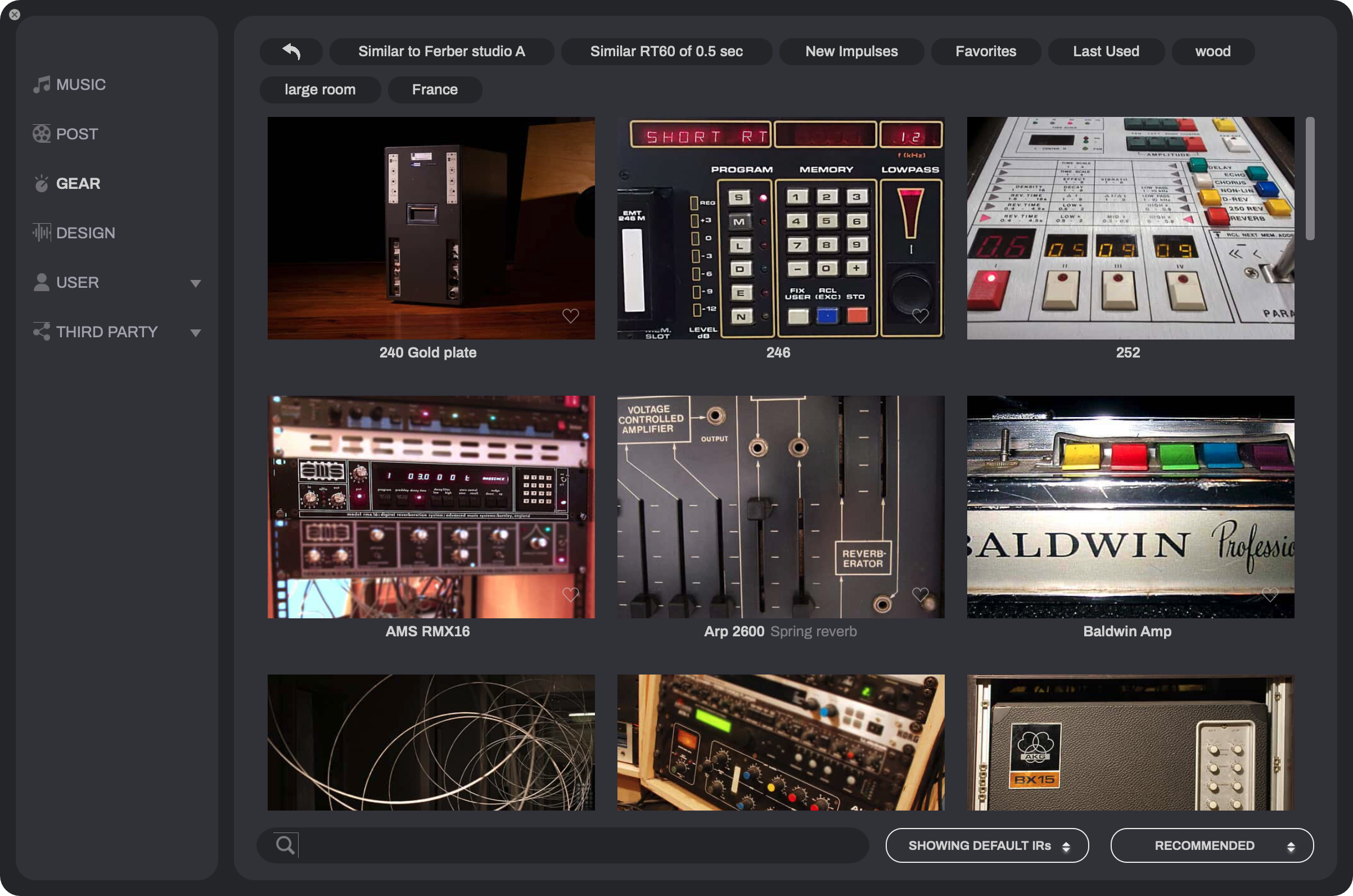This screenshot has height=896, width=1353.
Task: Open the THIRD PARTY category label
Action: pyautogui.click(x=107, y=332)
